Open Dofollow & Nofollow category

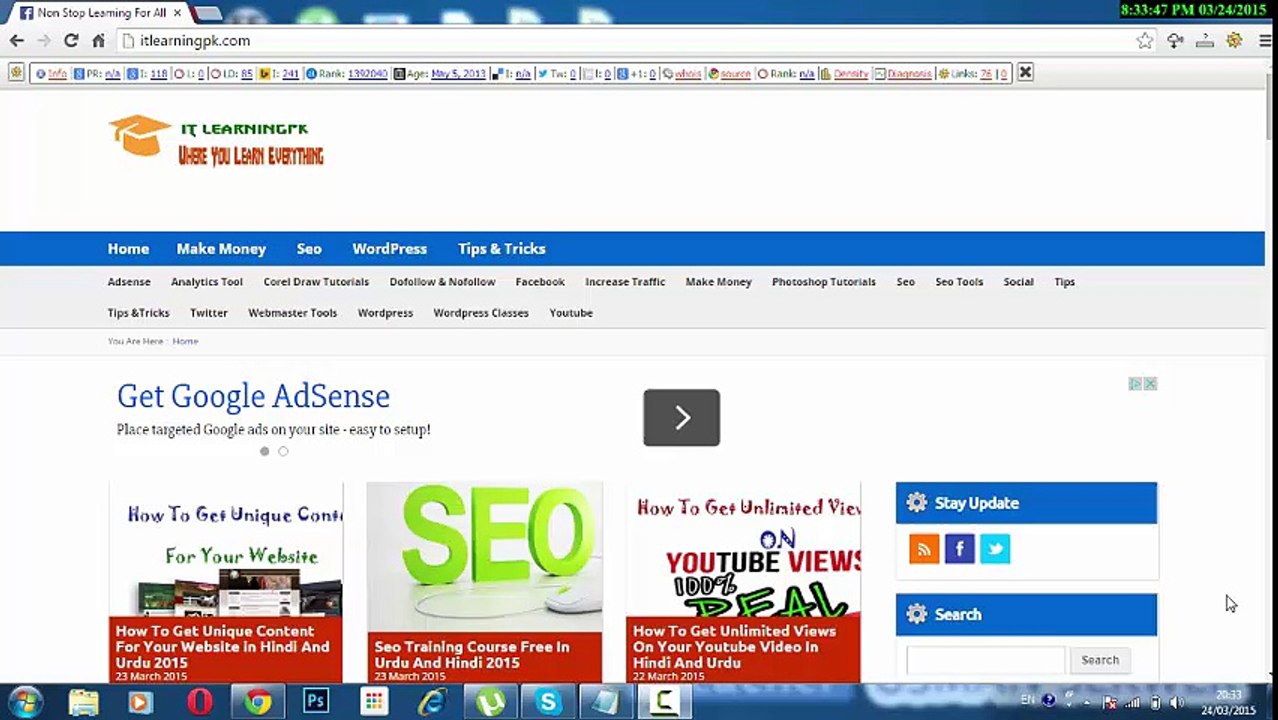(x=442, y=282)
